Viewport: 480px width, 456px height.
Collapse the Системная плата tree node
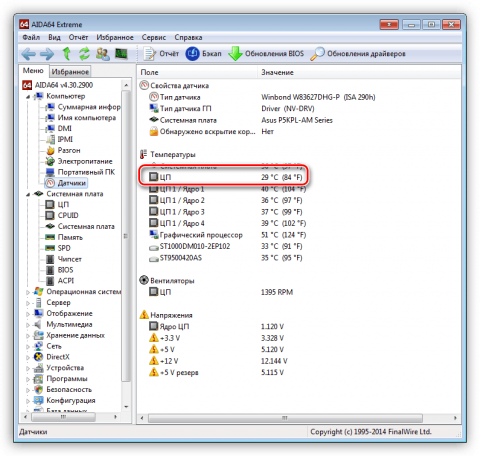(28, 194)
